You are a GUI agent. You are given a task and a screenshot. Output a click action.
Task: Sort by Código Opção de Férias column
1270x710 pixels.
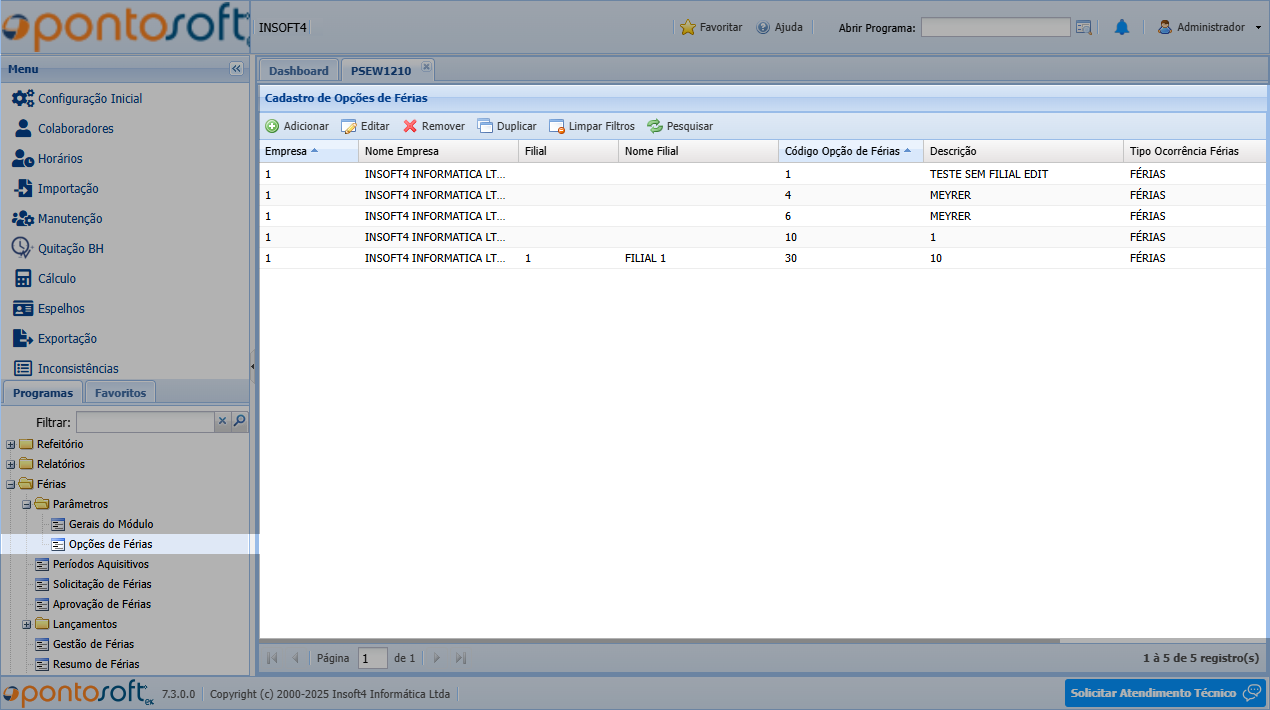(x=842, y=151)
